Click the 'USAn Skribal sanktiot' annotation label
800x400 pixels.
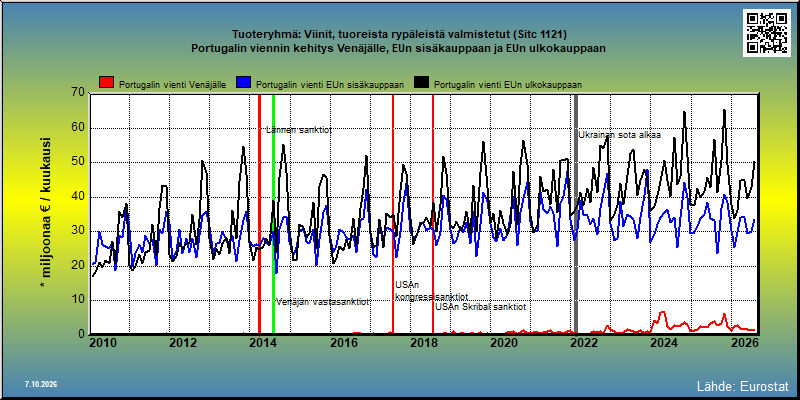coord(480,307)
